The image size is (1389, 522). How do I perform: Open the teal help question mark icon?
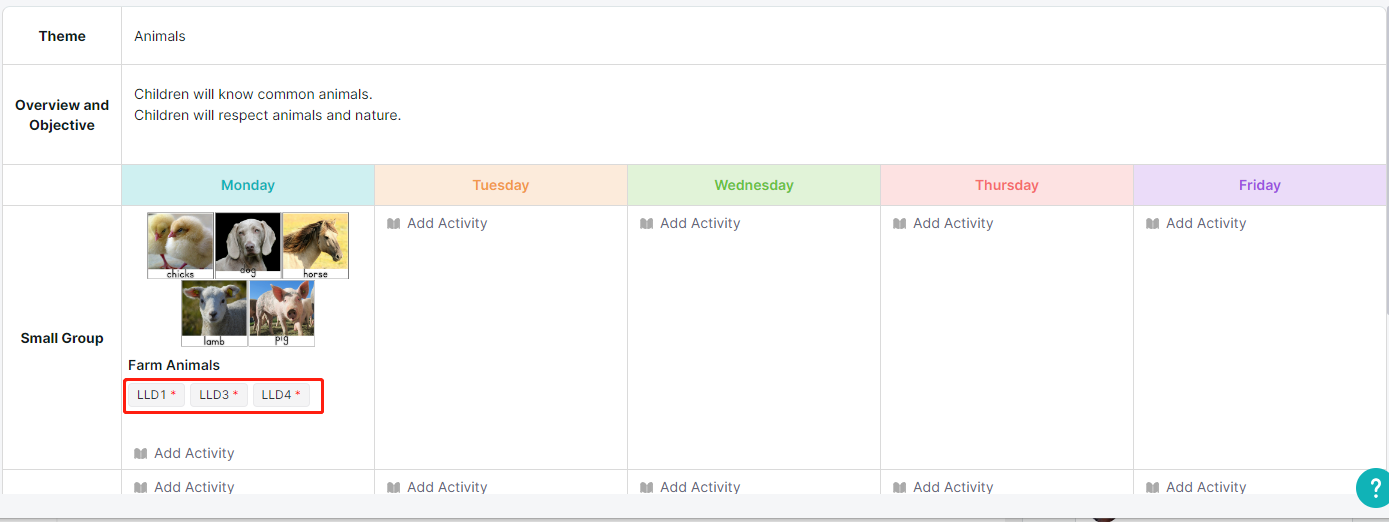pos(1373,488)
